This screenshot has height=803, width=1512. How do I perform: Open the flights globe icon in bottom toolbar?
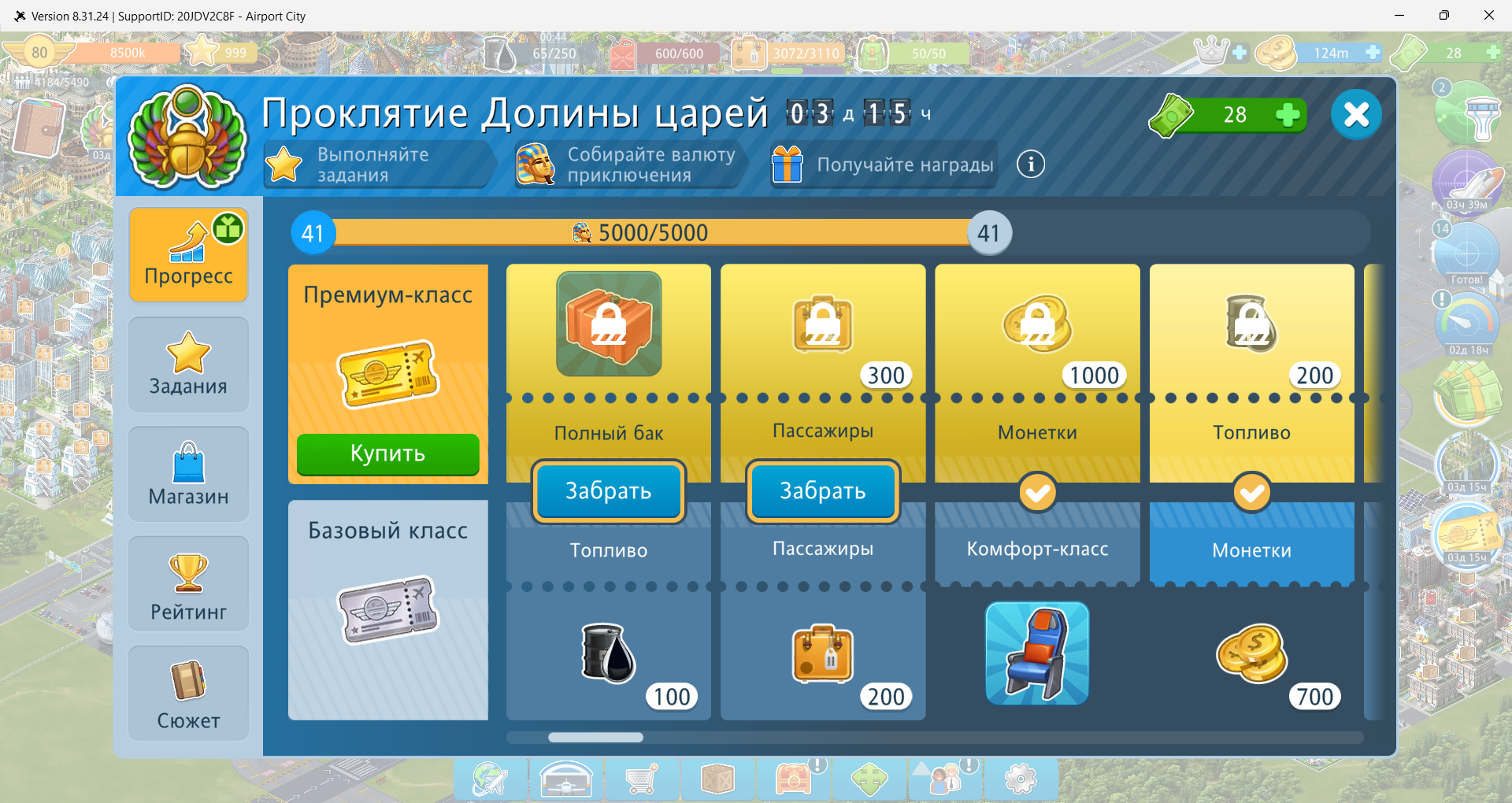491,779
